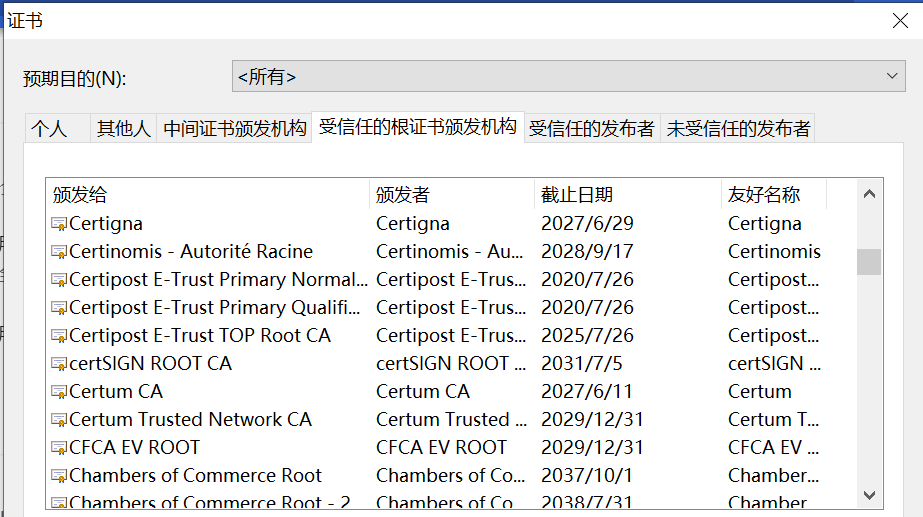Click expiry date 2027/6/11
Viewport: 923px width, 517px height.
[x=587, y=392]
